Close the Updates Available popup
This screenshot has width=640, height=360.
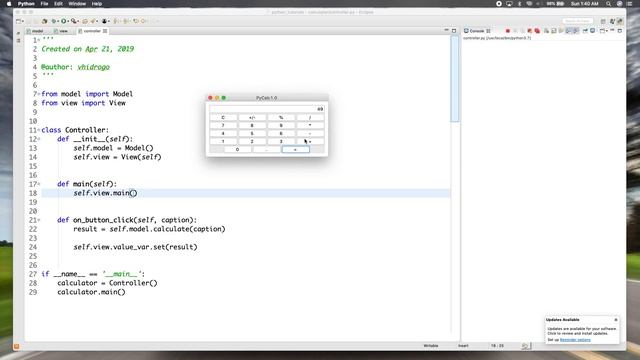[616, 320]
